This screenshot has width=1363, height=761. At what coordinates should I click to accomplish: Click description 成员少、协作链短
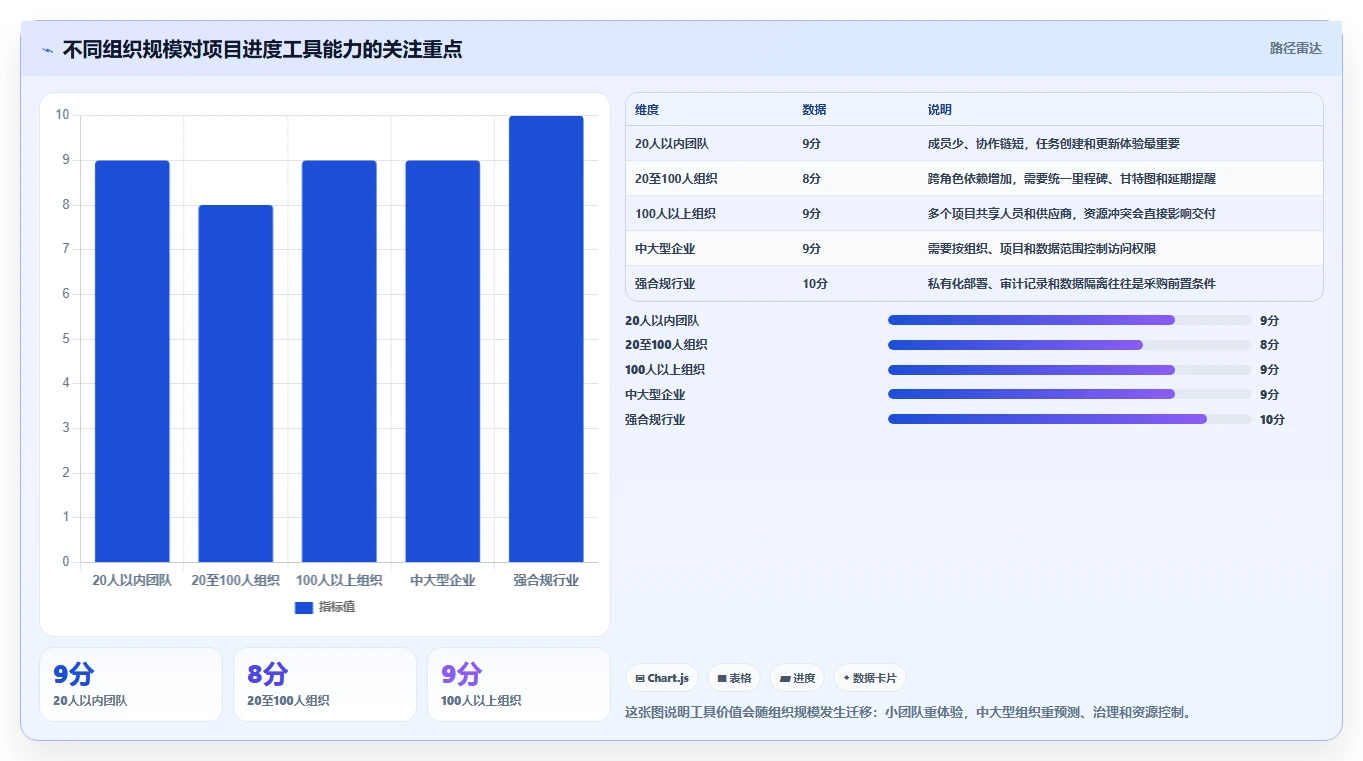1054,144
